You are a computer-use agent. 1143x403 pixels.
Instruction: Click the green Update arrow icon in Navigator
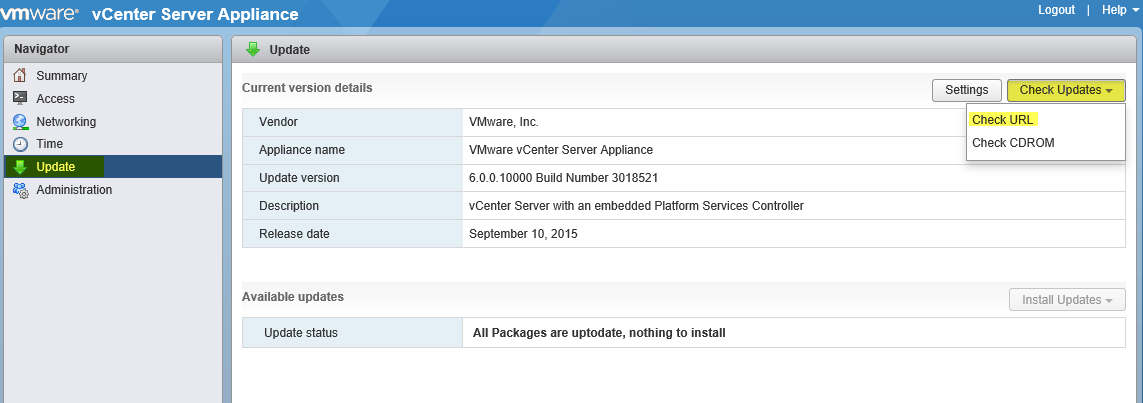pos(20,166)
